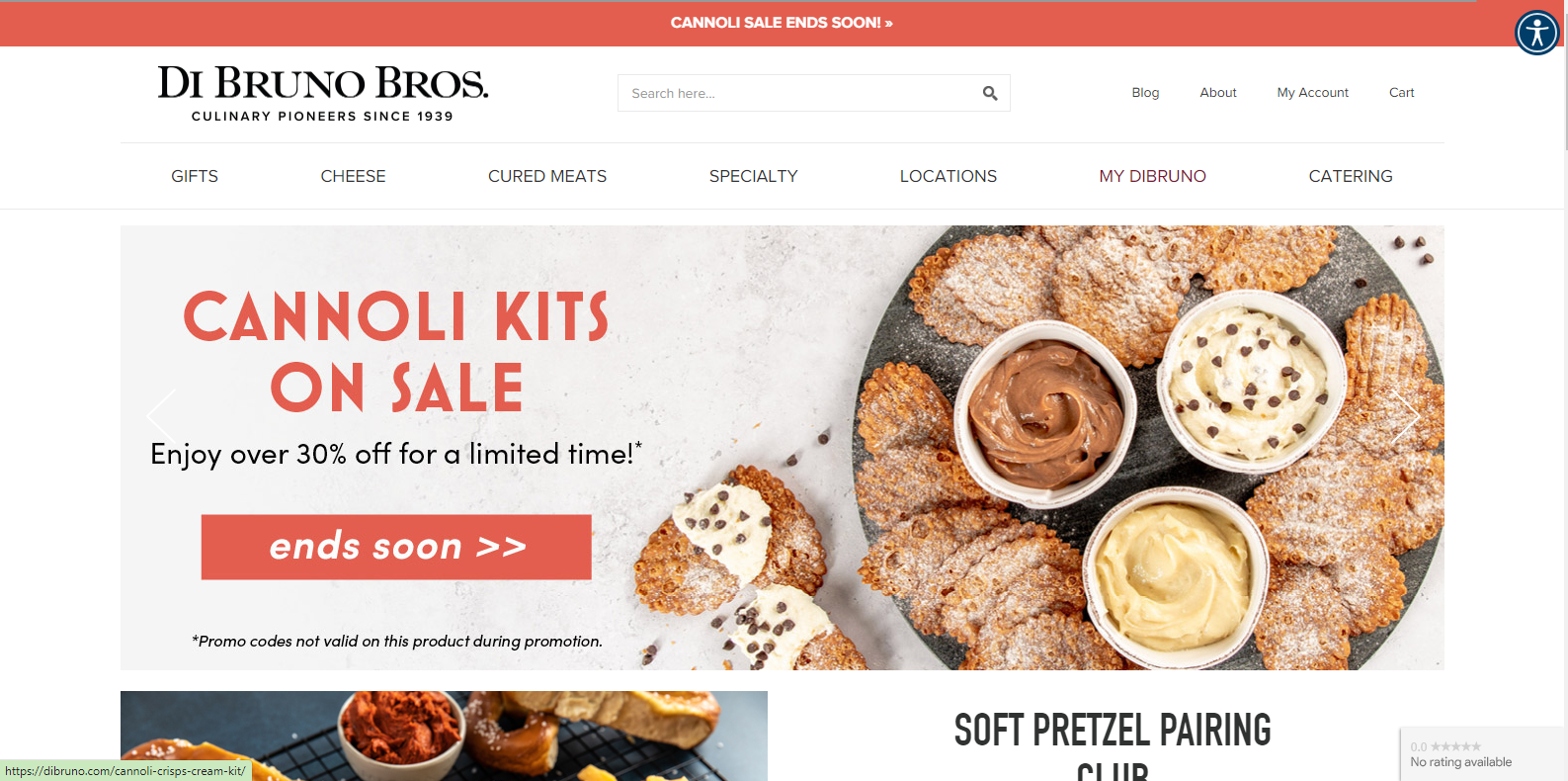Viewport: 1568px width, 781px height.
Task: Expand the Locations menu
Action: (949, 176)
